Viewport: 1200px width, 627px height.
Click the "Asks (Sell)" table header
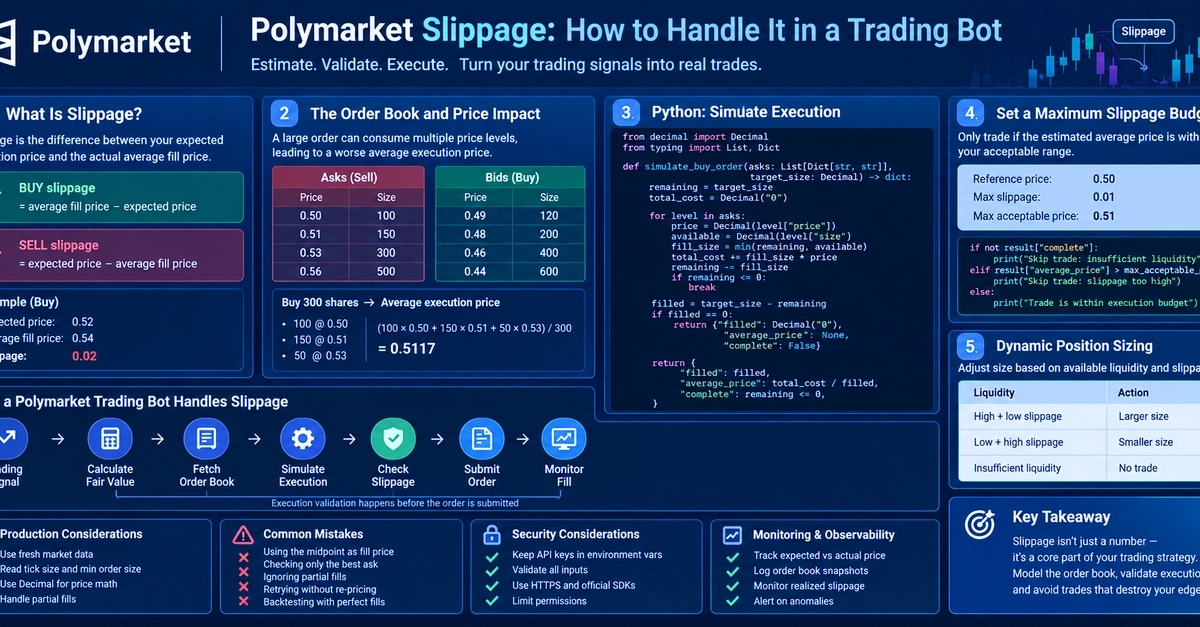point(349,177)
